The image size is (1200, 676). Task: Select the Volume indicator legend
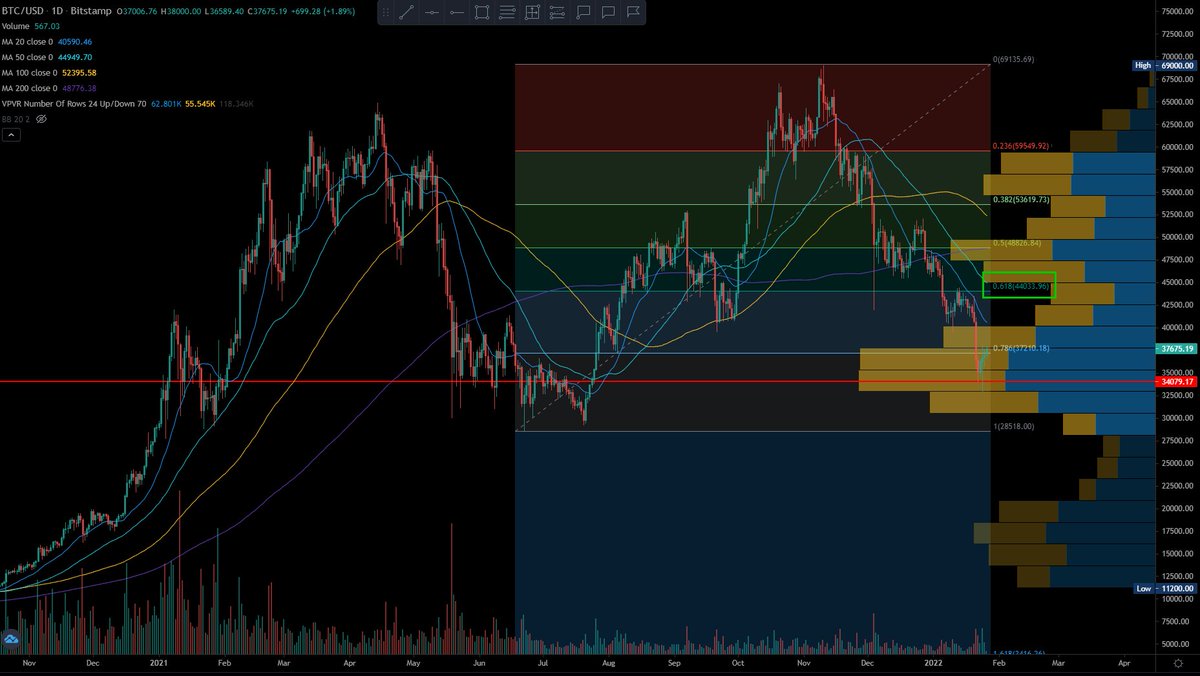[18, 24]
